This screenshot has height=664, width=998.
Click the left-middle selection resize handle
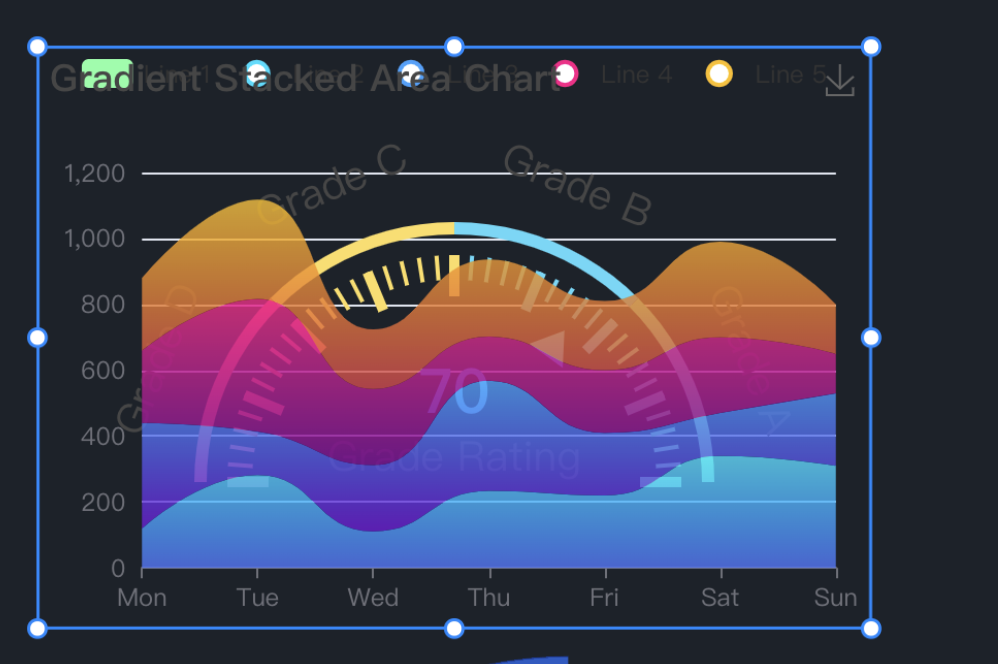pos(37,338)
